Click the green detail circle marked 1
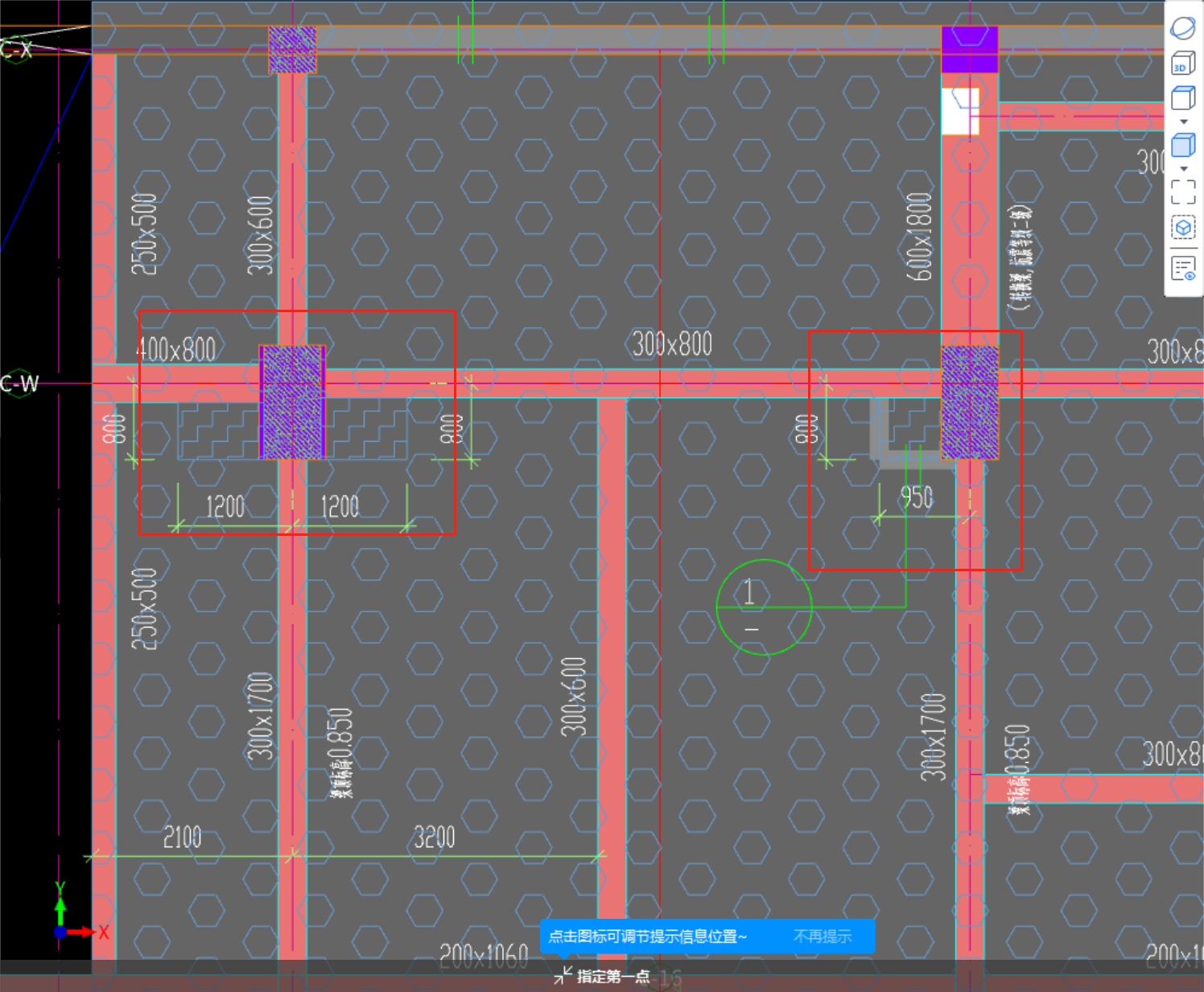 click(x=764, y=607)
